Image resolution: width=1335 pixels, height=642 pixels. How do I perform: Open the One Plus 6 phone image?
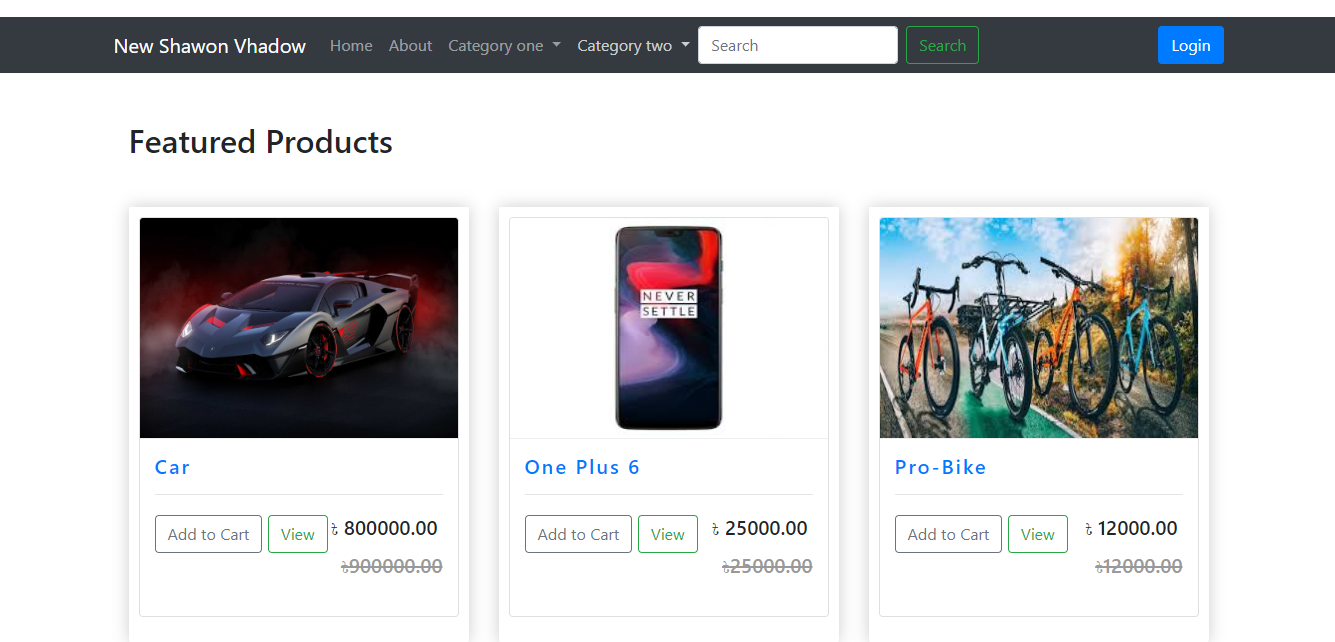pos(669,328)
